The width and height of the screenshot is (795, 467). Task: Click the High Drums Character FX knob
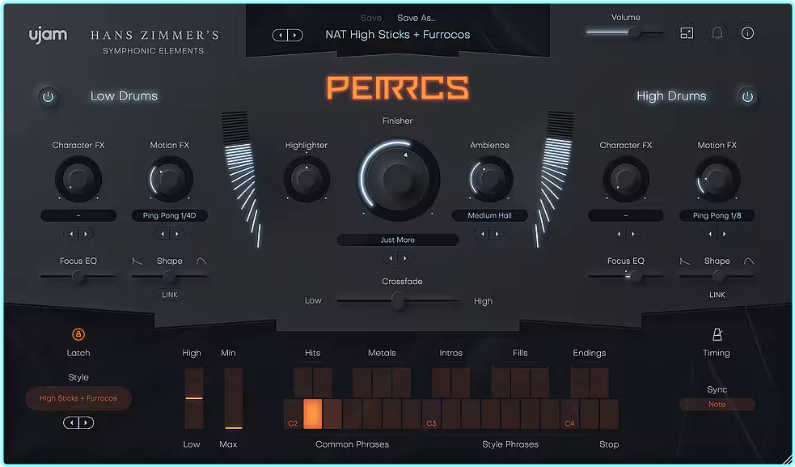coord(626,179)
